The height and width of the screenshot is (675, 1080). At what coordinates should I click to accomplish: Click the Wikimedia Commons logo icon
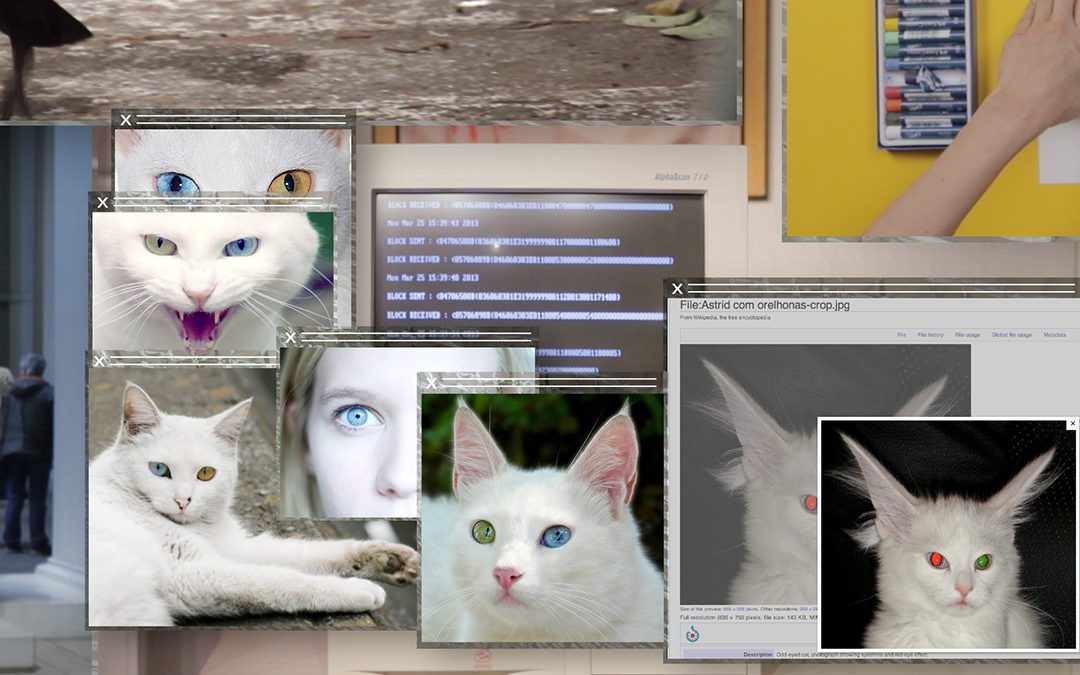click(x=692, y=634)
